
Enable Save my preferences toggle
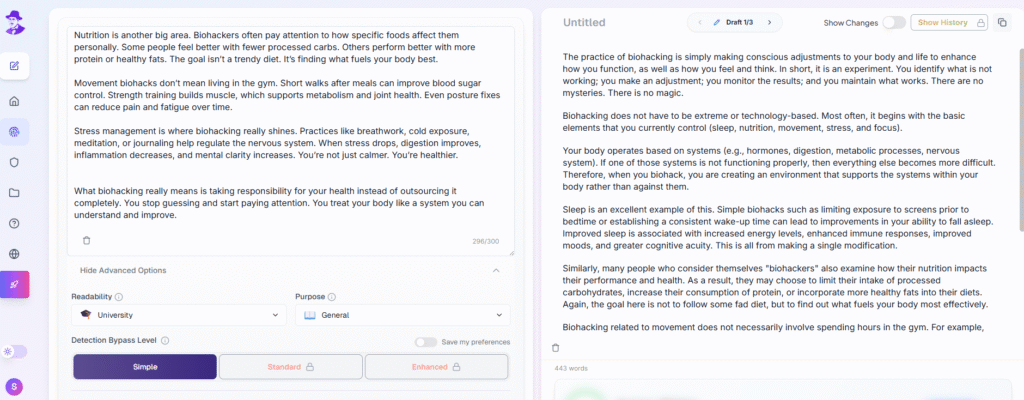point(426,342)
